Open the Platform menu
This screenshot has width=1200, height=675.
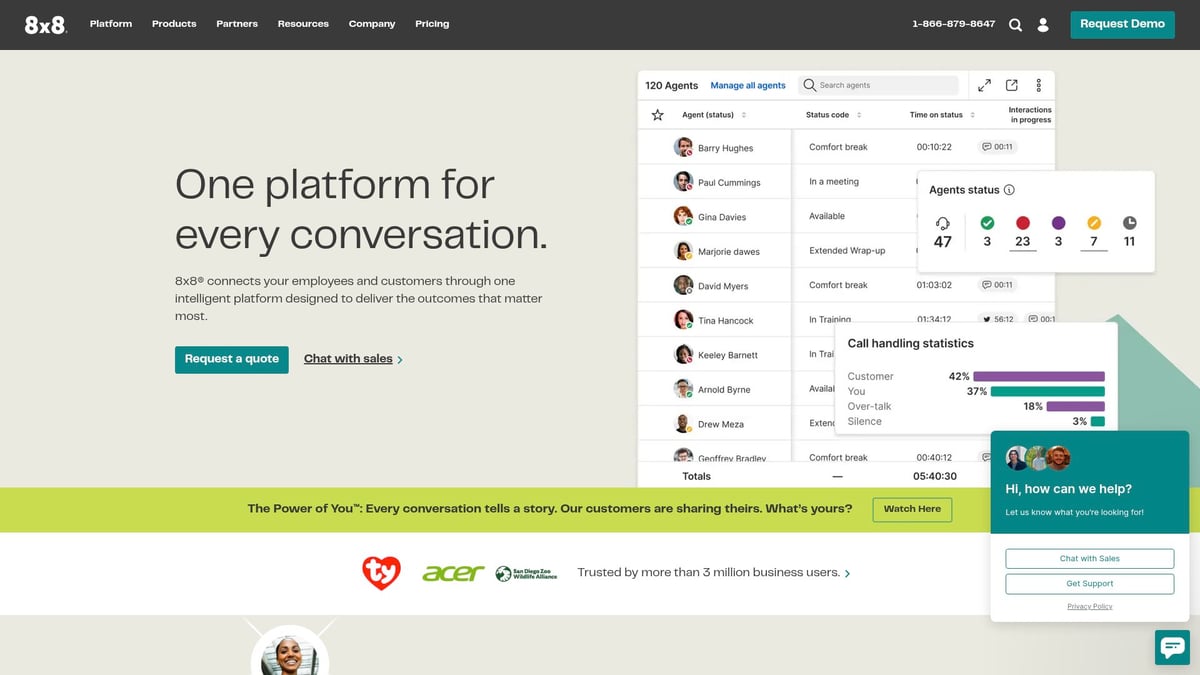point(111,24)
